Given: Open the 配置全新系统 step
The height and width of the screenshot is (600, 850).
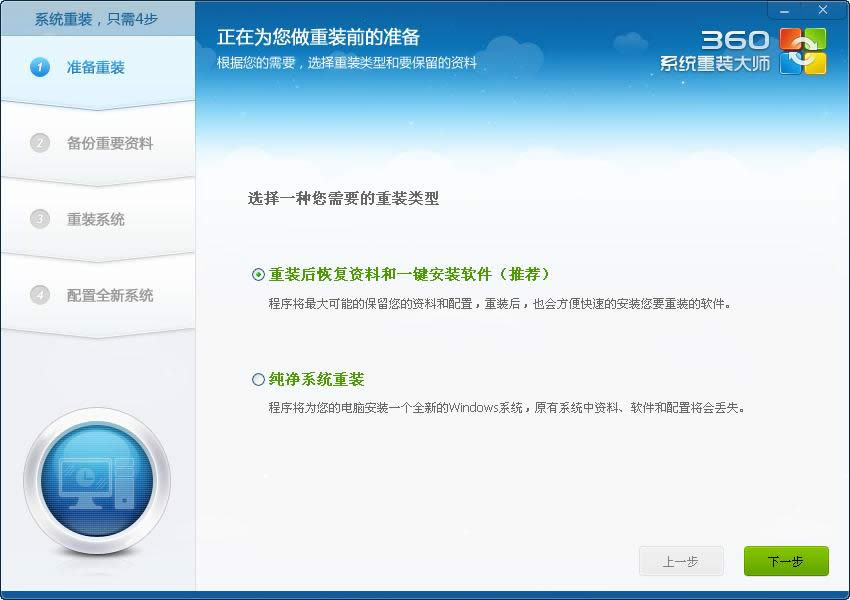Looking at the screenshot, I should click(110, 295).
